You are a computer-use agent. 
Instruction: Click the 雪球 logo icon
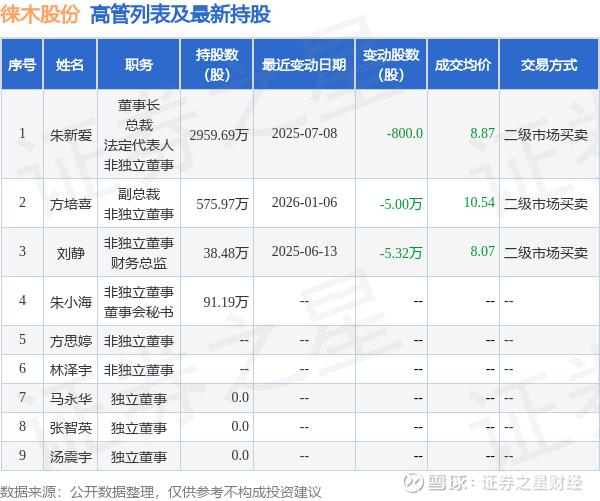coord(413,482)
